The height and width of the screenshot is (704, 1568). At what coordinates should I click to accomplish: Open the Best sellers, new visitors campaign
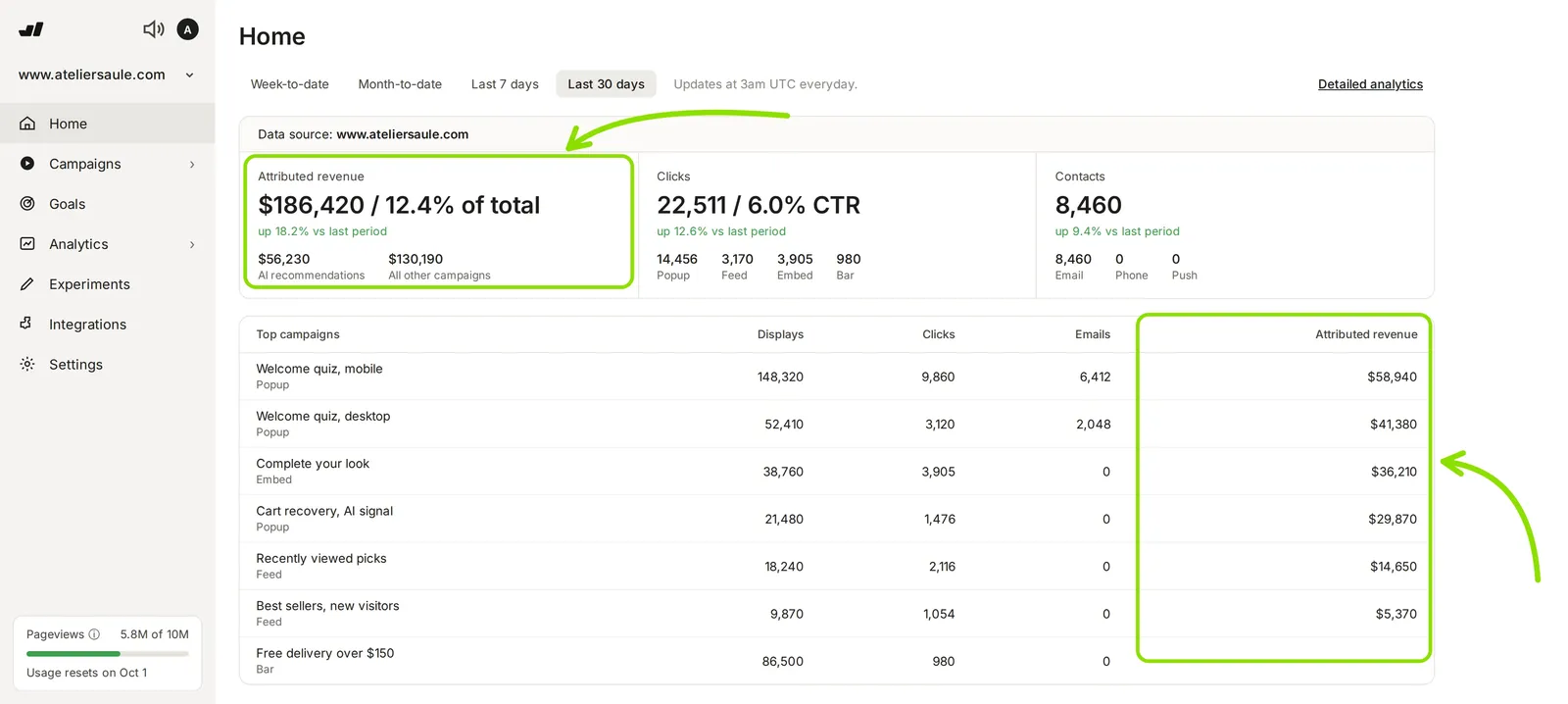[327, 606]
